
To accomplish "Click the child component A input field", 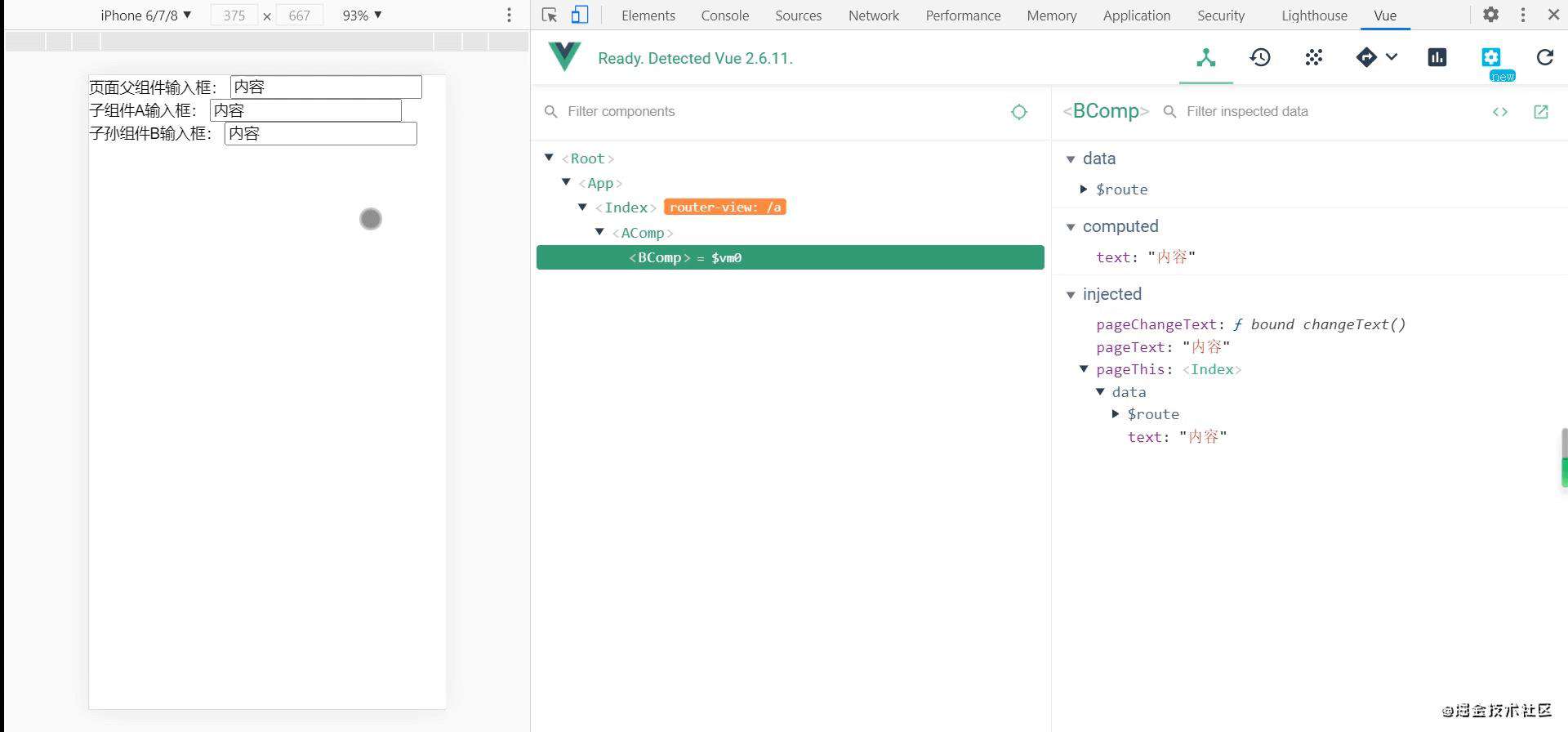I will (x=305, y=110).
